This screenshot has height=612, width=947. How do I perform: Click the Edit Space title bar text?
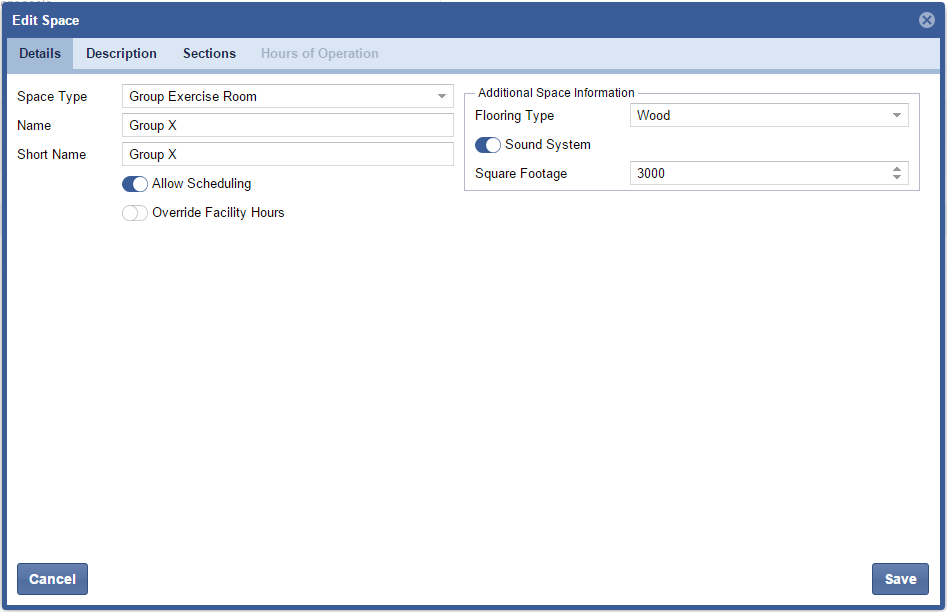(46, 20)
